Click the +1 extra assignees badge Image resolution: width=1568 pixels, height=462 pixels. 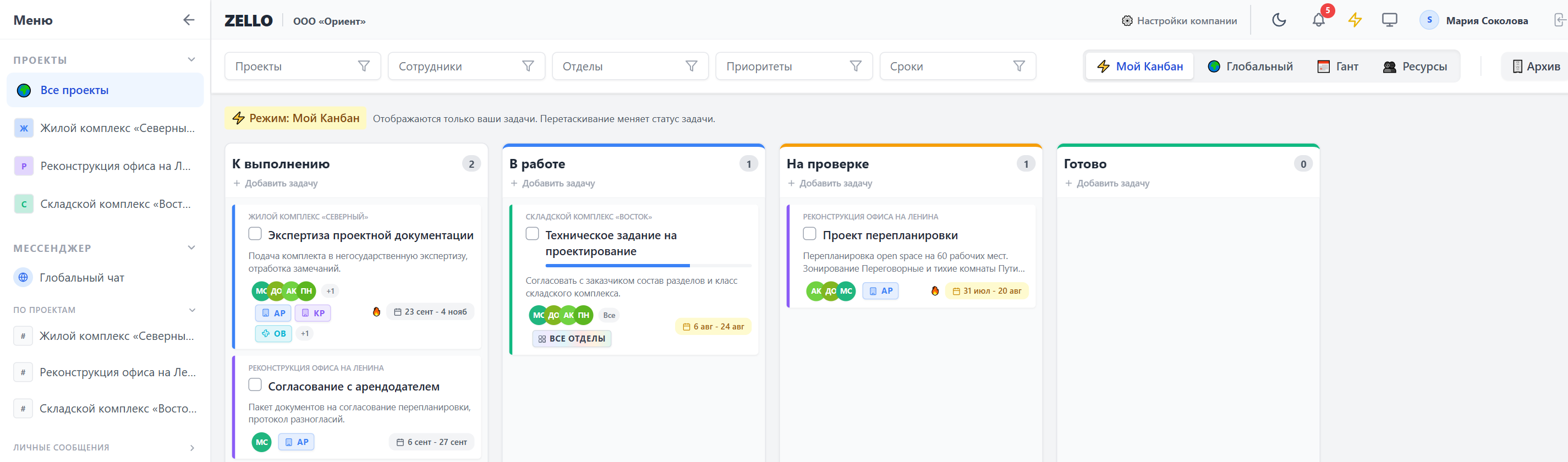pyautogui.click(x=331, y=291)
